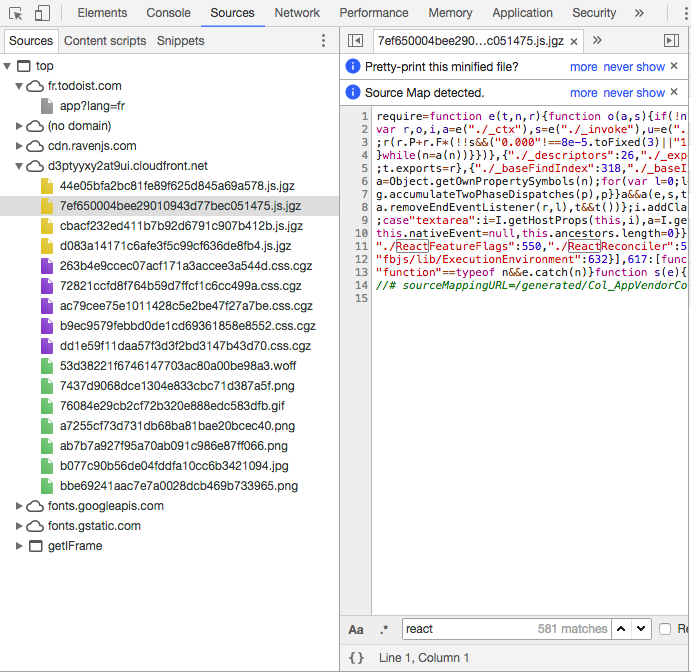Toggle the debugger sidebar panel

[x=672, y=41]
